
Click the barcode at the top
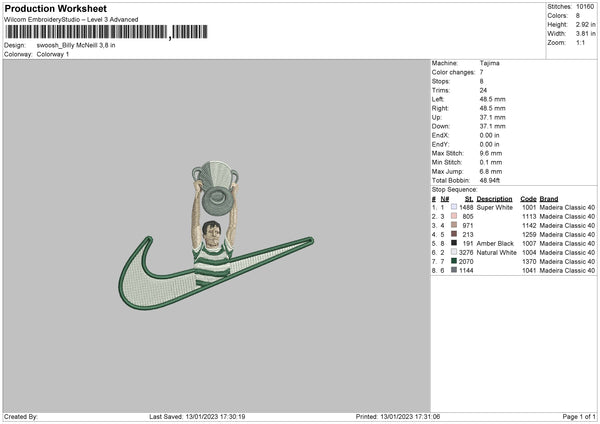[x=106, y=32]
